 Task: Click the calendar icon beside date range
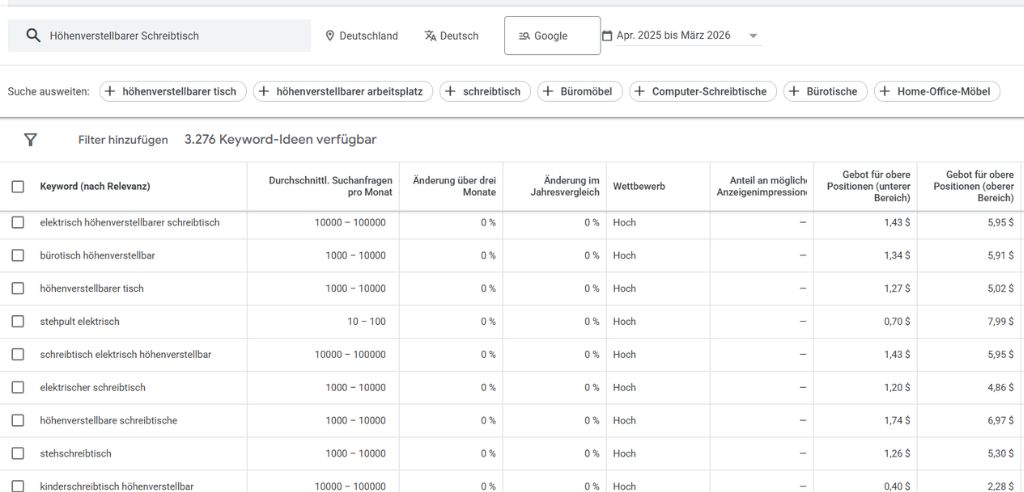tap(607, 35)
